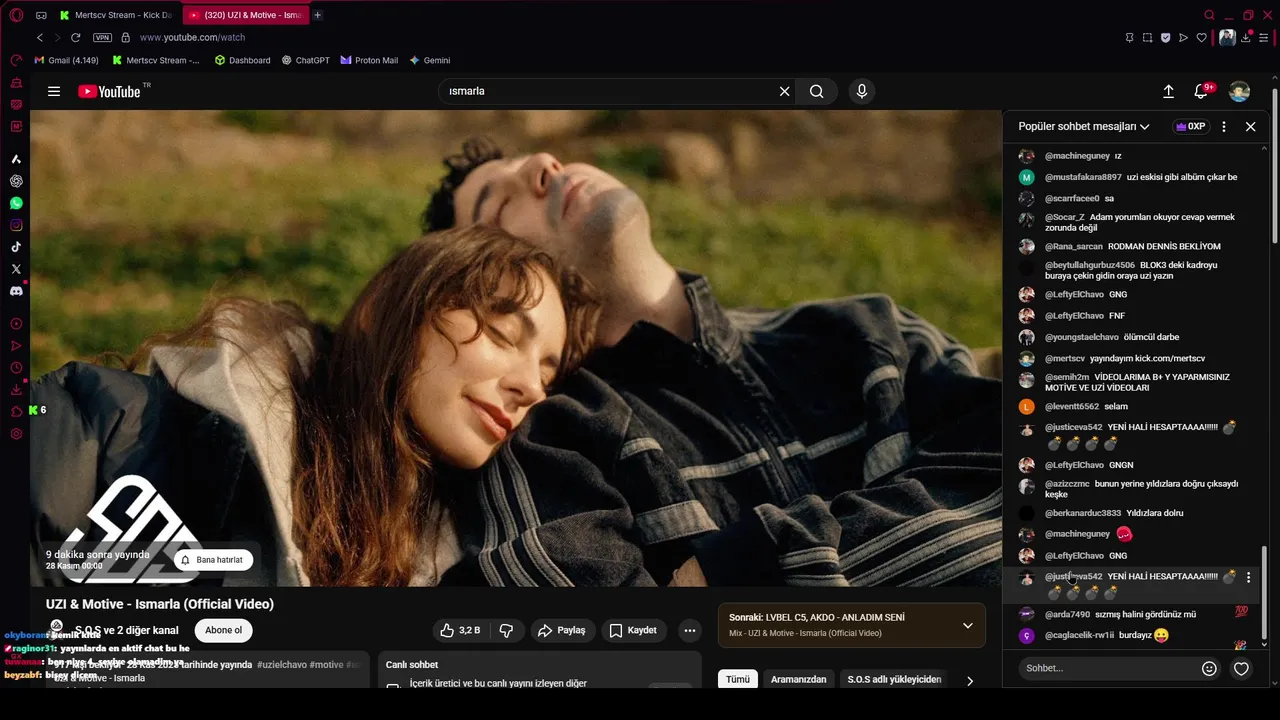Select 'S.O.S adlı yükleyiciden' chip
The height and width of the screenshot is (720, 1280).
pyautogui.click(x=894, y=680)
